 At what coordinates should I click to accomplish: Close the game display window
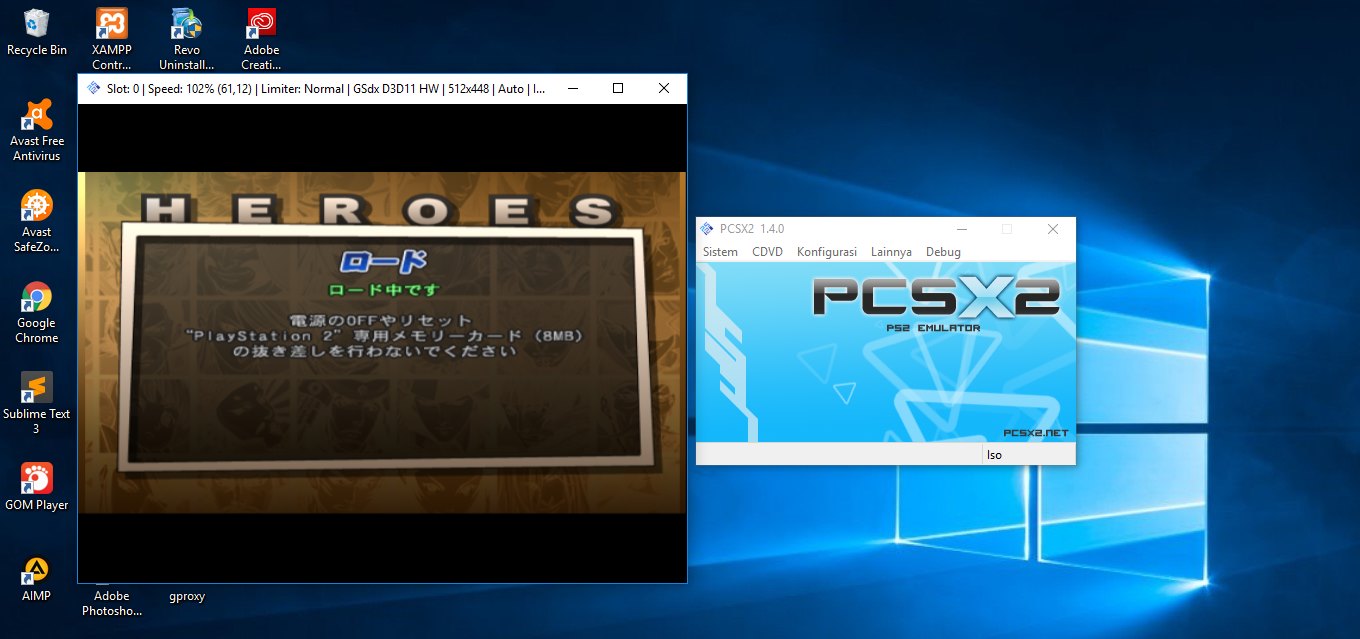point(664,88)
